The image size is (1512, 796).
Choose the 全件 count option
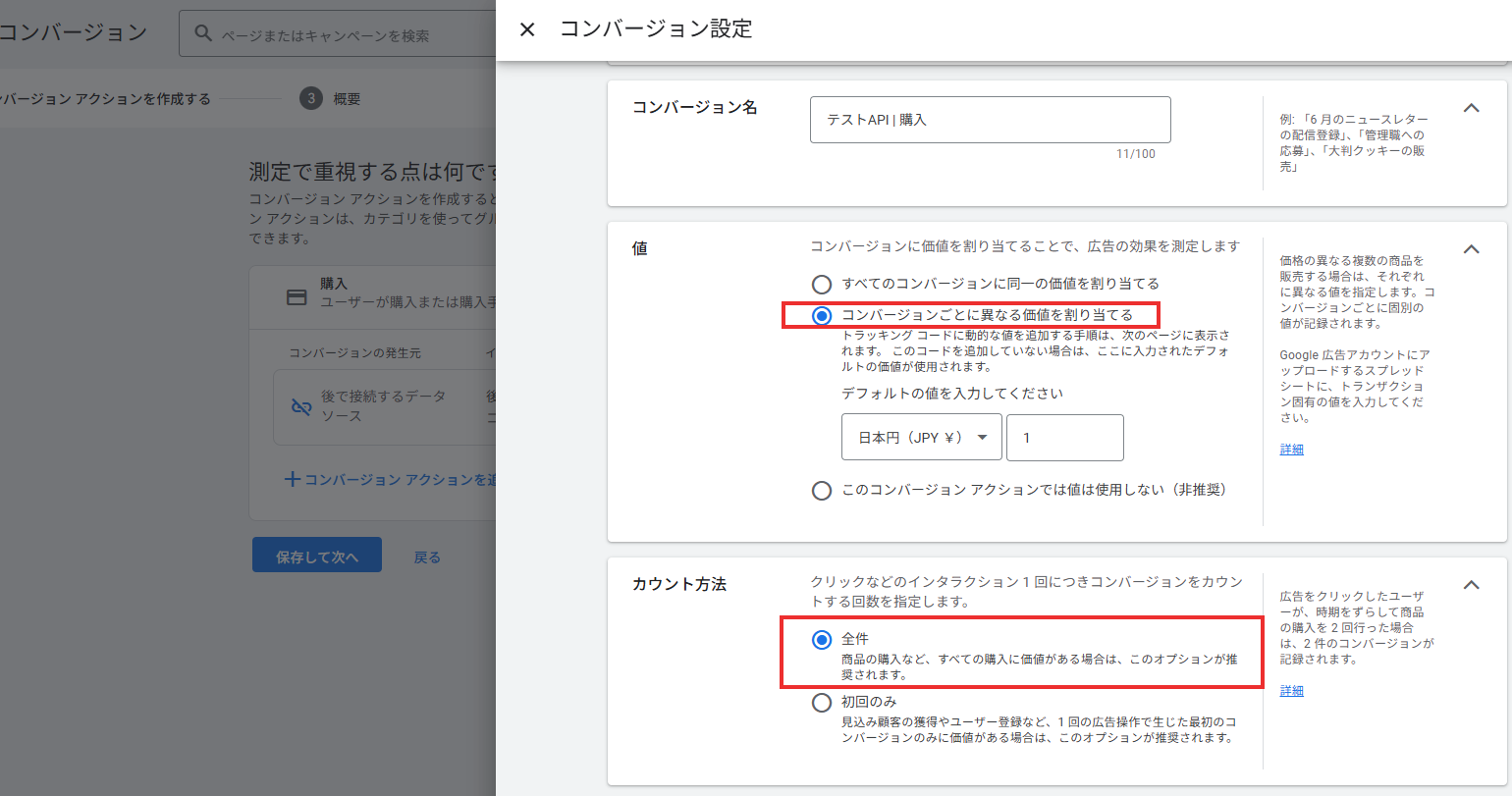coord(822,640)
